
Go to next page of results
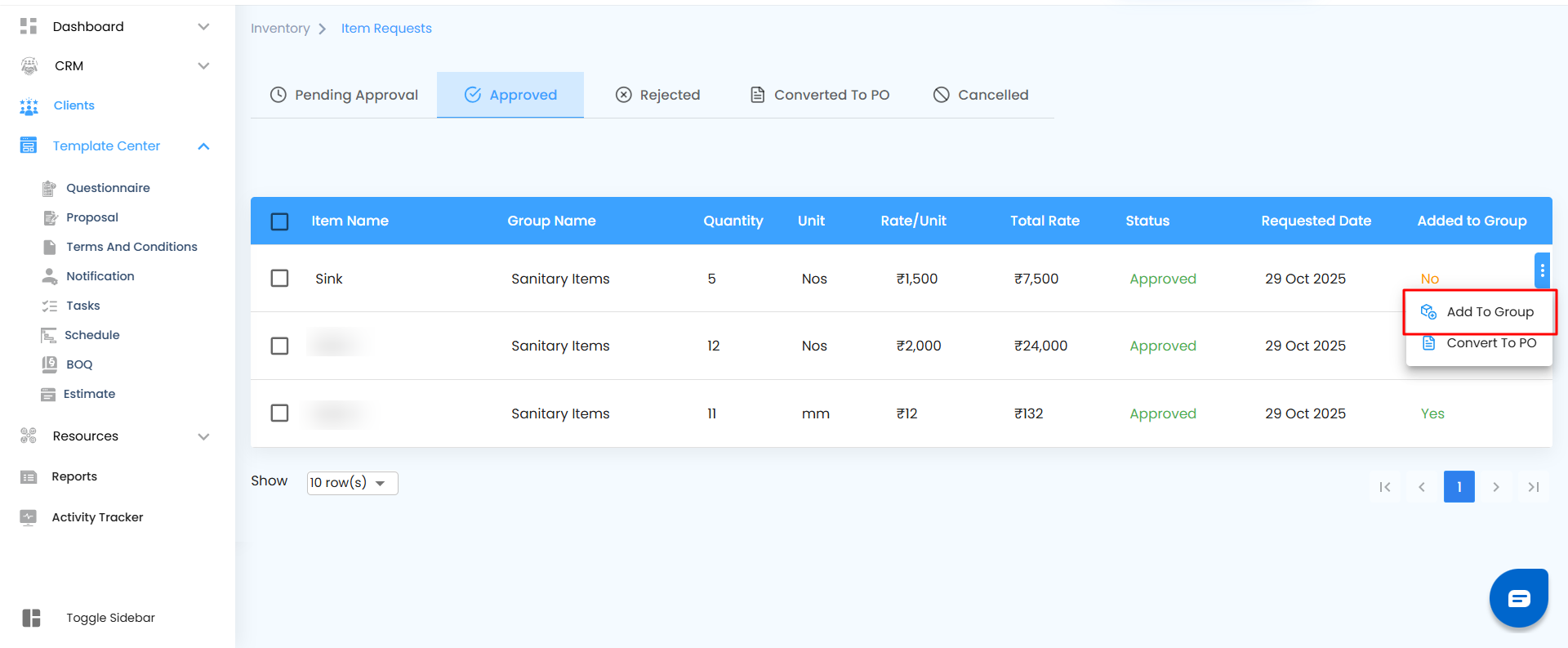pyautogui.click(x=1496, y=487)
